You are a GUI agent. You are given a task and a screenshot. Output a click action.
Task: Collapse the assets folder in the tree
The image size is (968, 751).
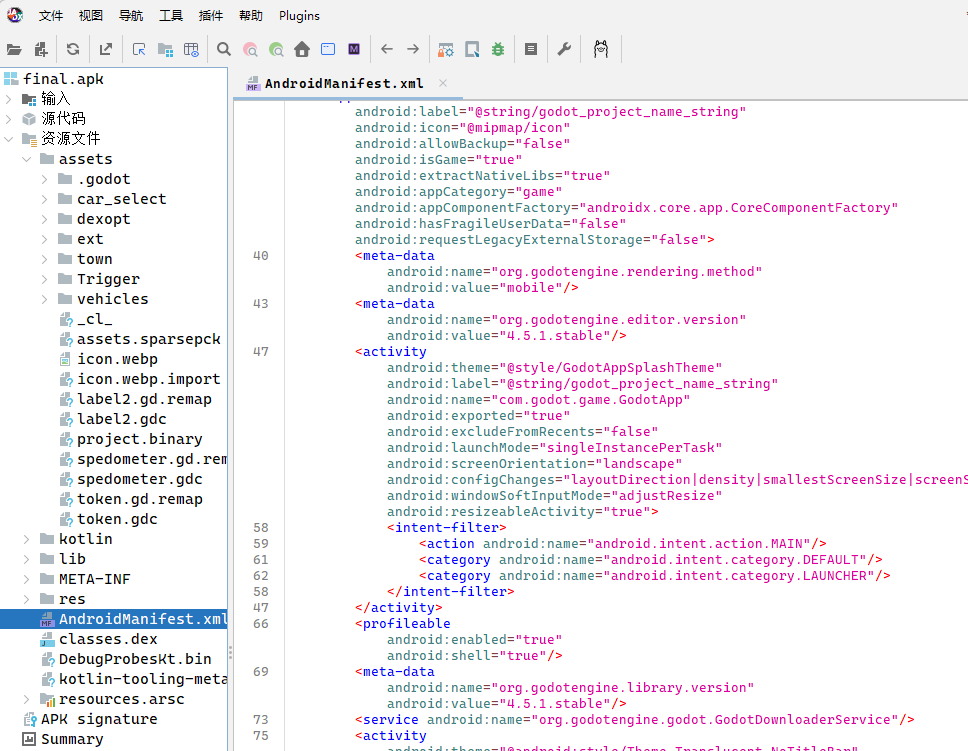pos(27,159)
